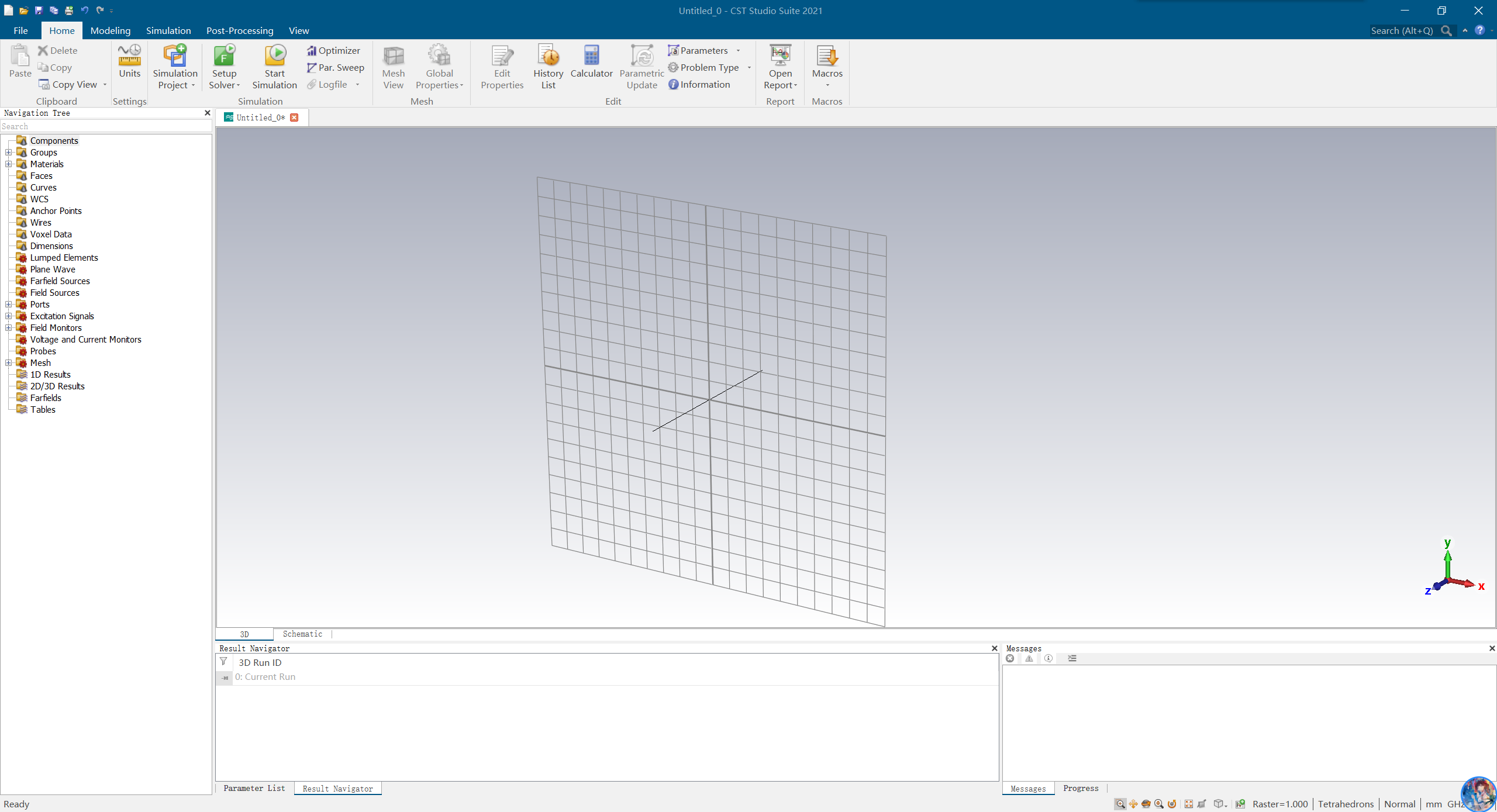Switch to the Schematic view tab
Image resolution: width=1497 pixels, height=812 pixels.
point(302,634)
